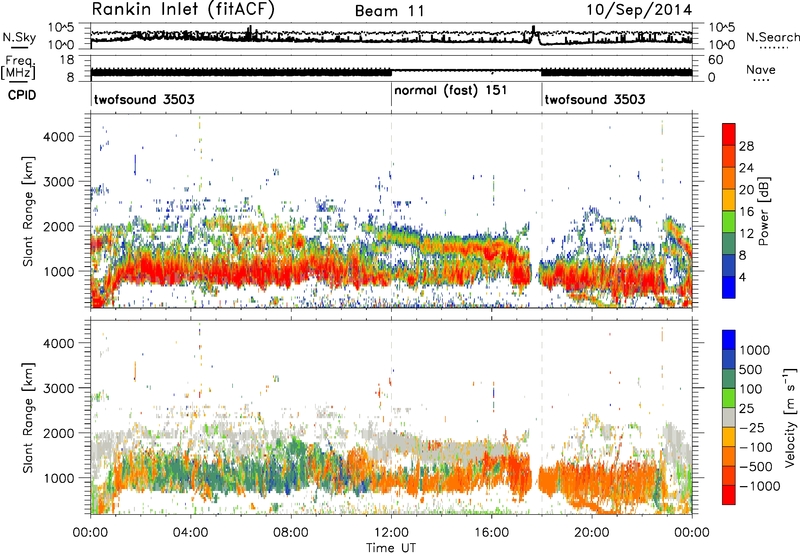Click the gray band of velocity color bar

pos(729,417)
